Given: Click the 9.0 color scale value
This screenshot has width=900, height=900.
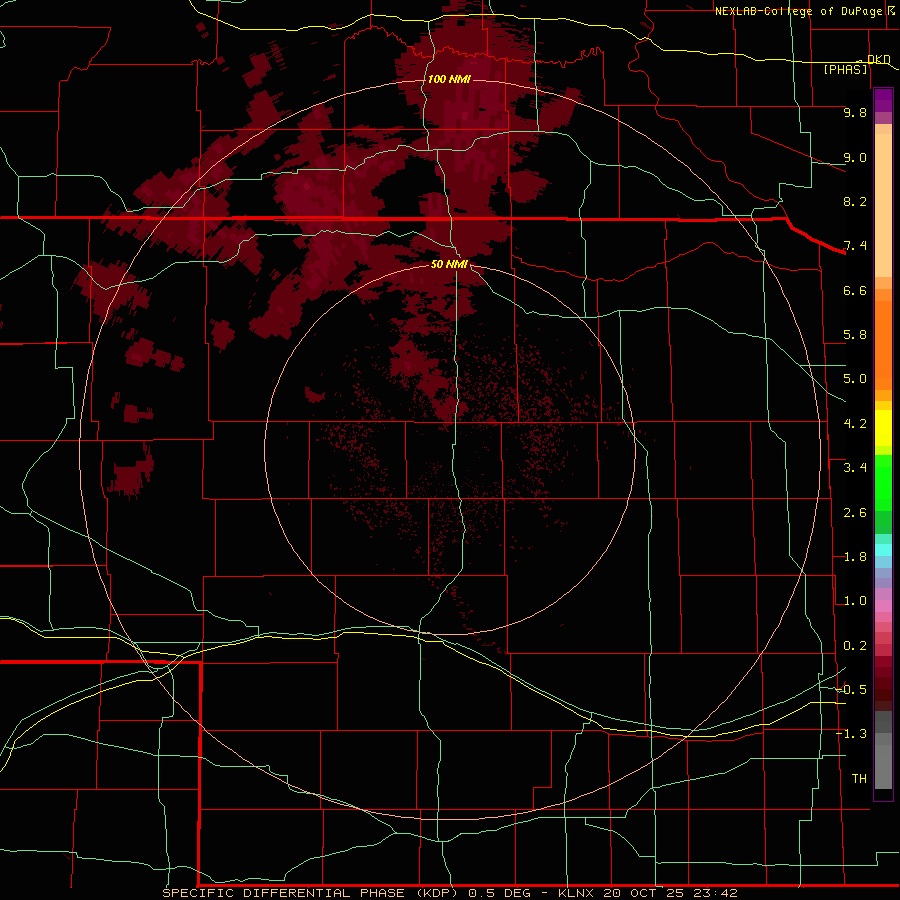Looking at the screenshot, I should coord(855,157).
